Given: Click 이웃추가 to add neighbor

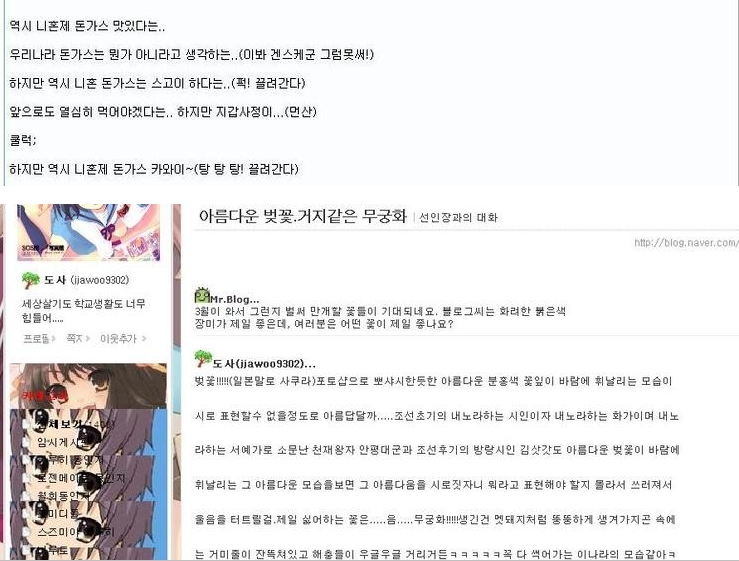Looking at the screenshot, I should 123,338.
